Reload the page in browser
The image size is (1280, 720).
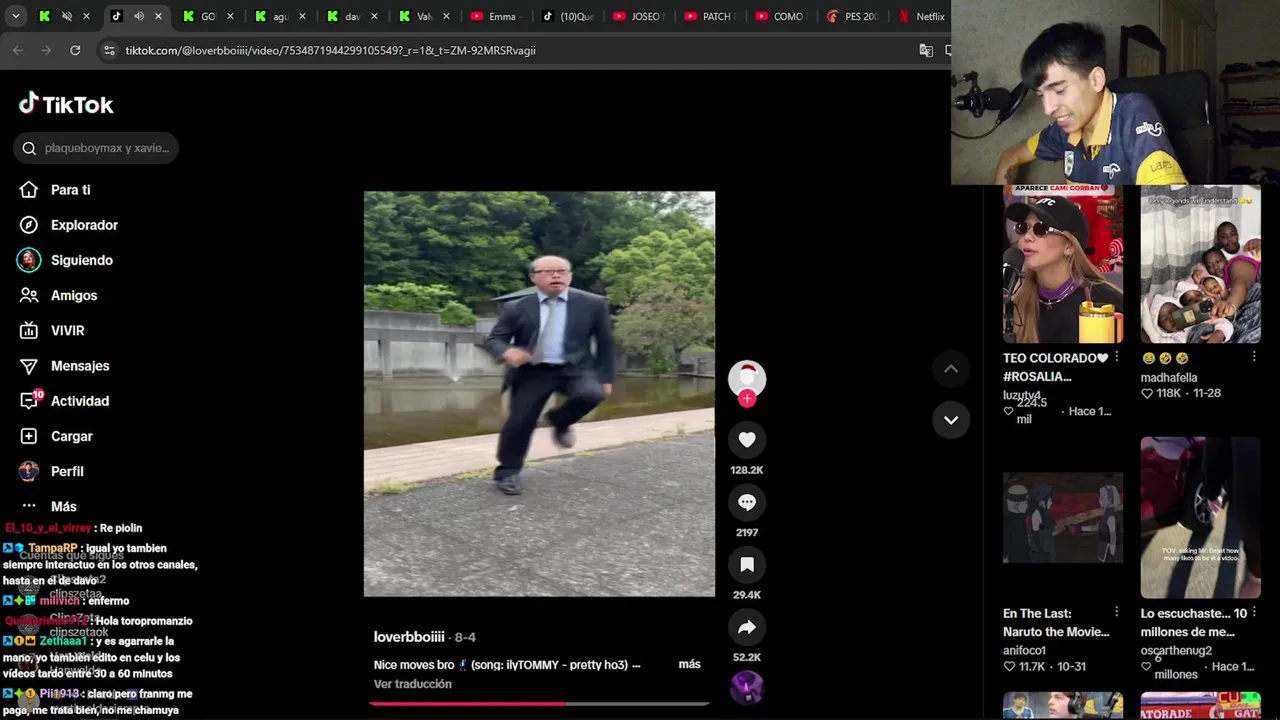75,50
